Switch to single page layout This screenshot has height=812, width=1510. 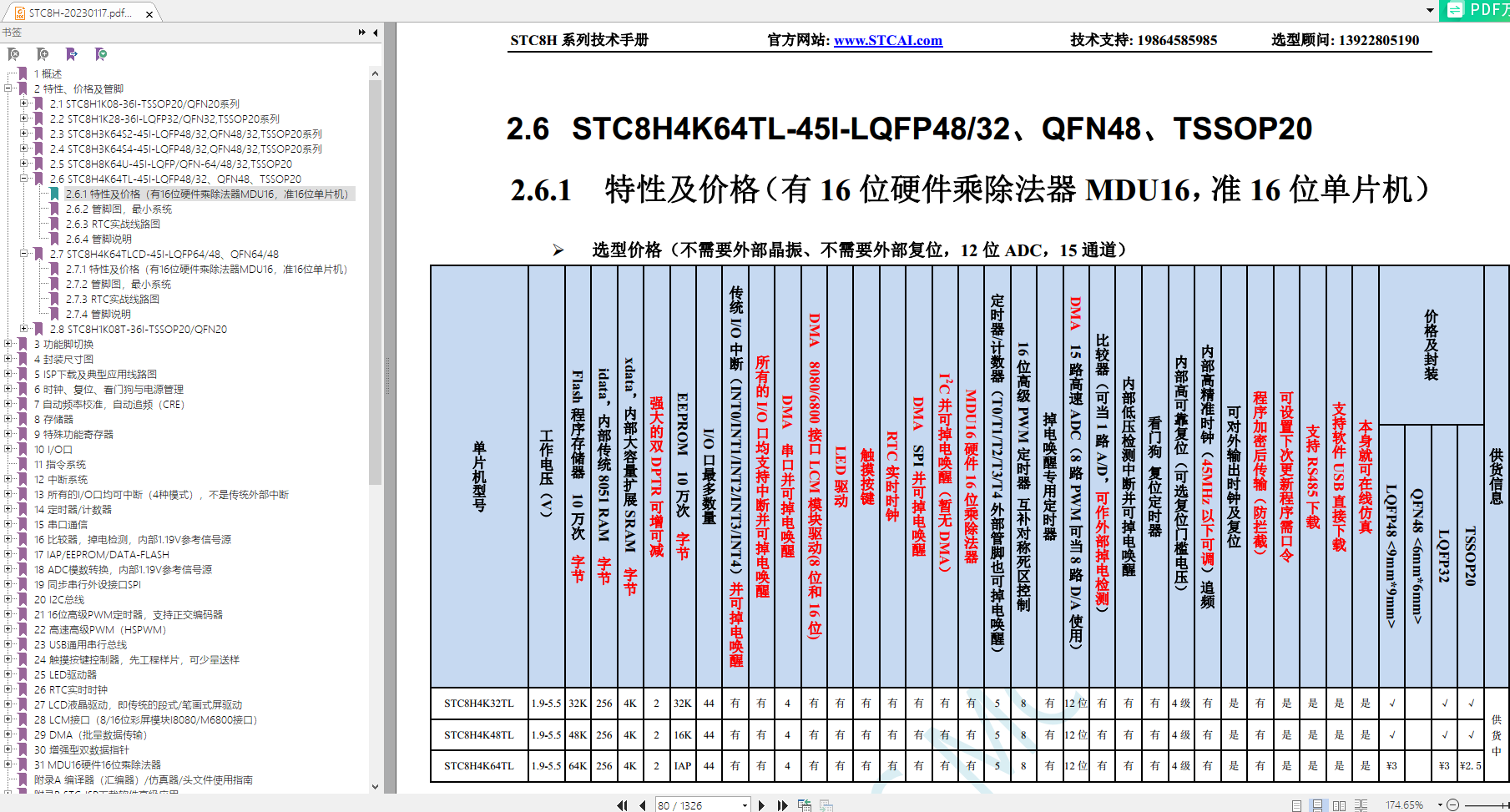(1296, 805)
